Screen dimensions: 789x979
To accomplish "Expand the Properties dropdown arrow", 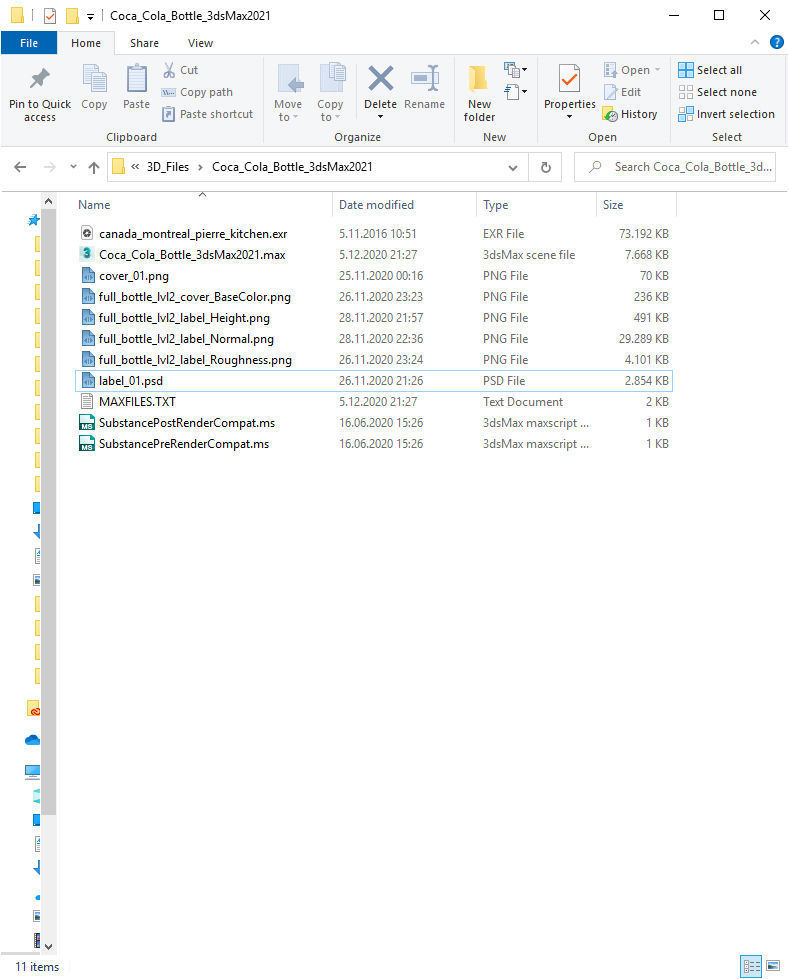I will [569, 117].
